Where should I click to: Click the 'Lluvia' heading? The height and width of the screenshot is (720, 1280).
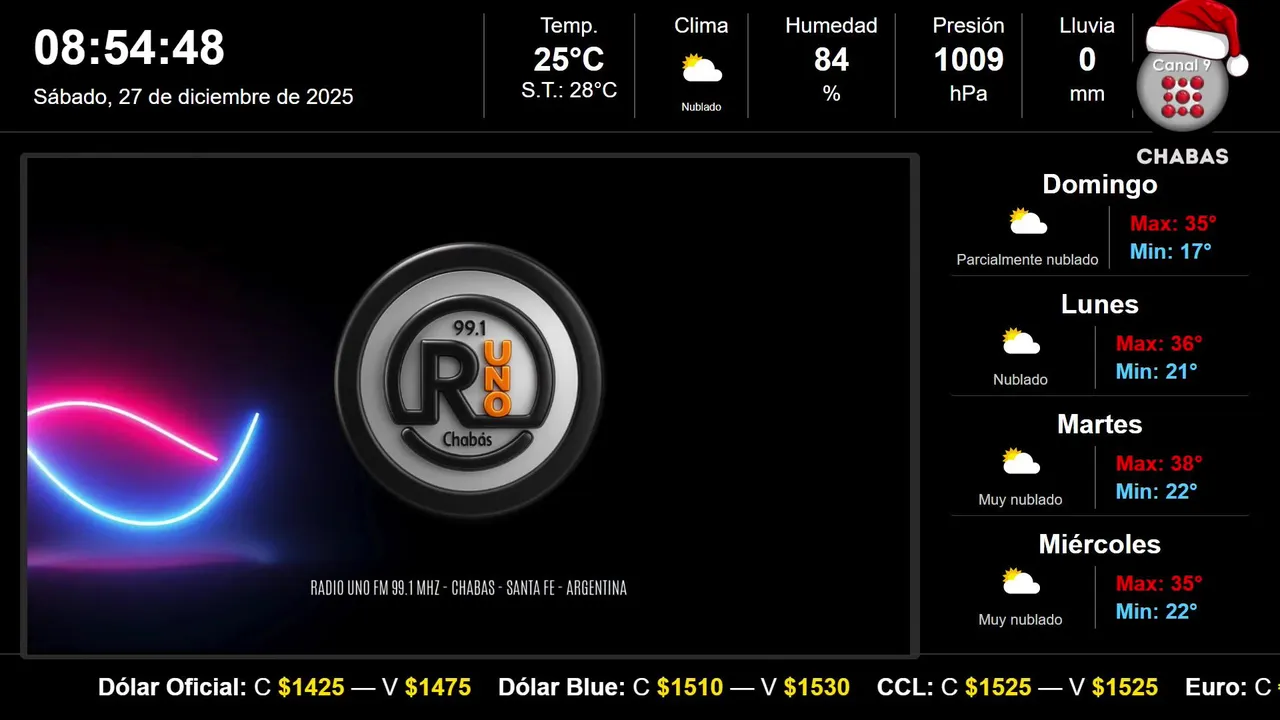click(1087, 26)
